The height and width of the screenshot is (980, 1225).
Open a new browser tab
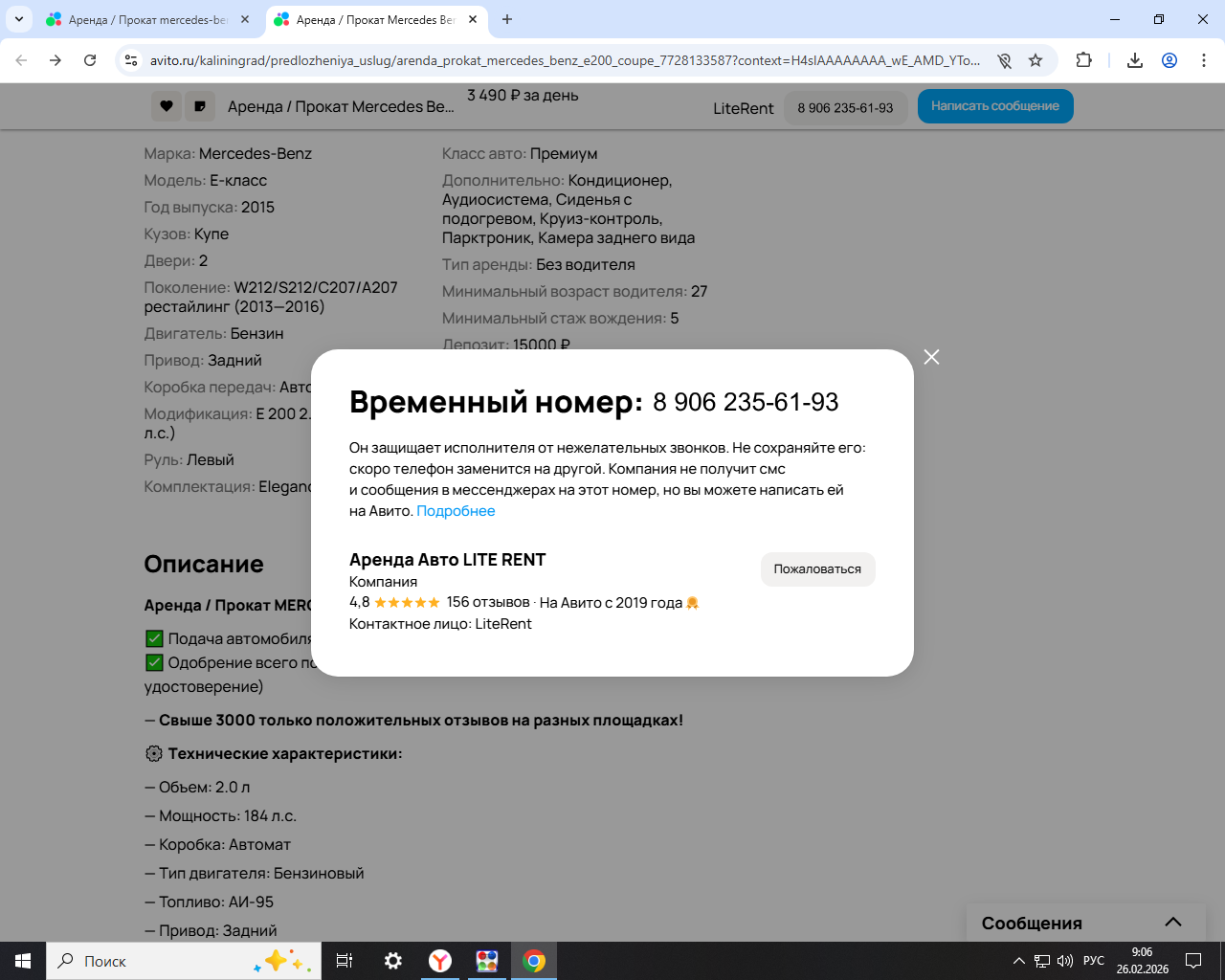point(507,19)
